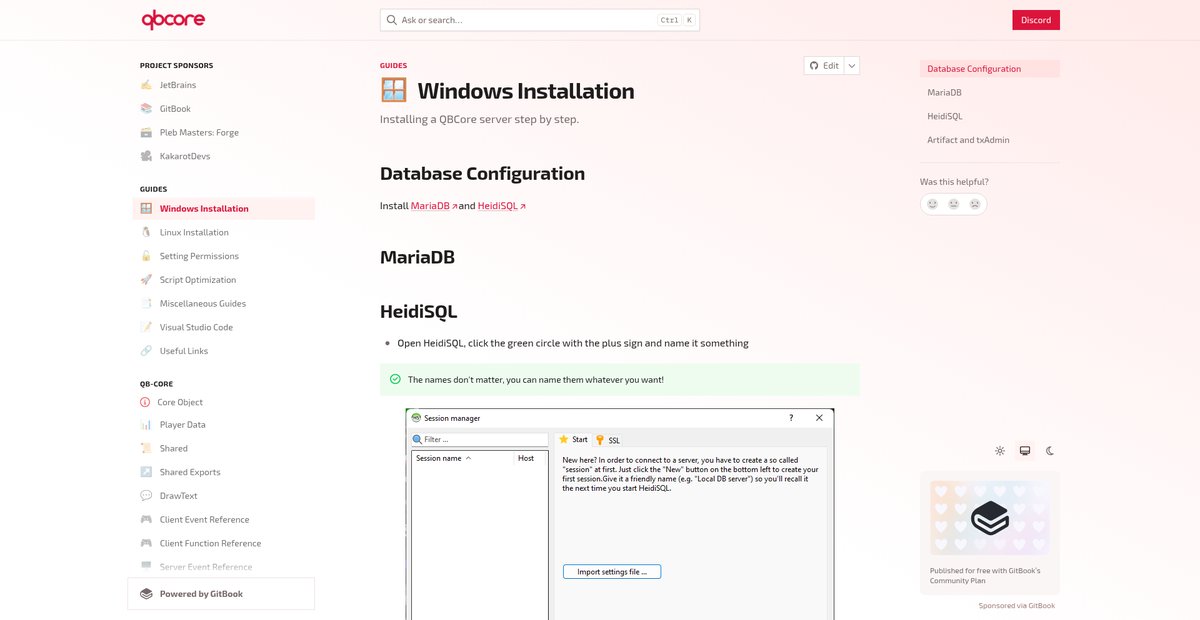Open Setting Permissions guide
Screen dimensions: 1200x620
(224, 256)
